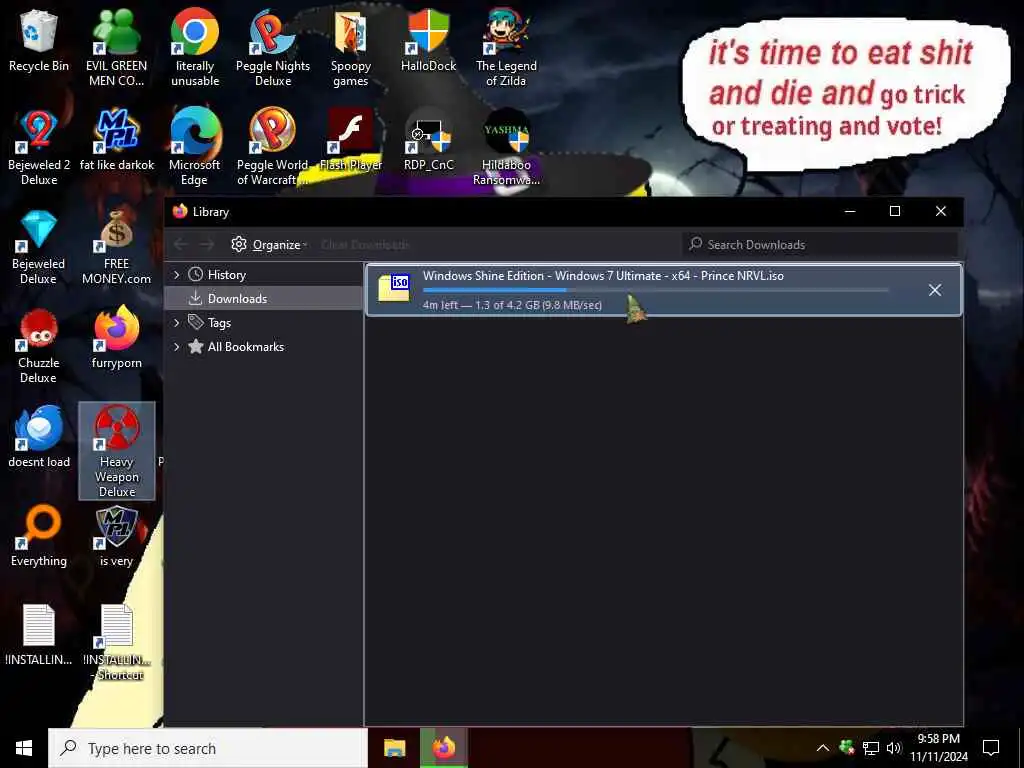The width and height of the screenshot is (1024, 768).
Task: Expand the All Bookmarks tree node
Action: [x=176, y=347]
